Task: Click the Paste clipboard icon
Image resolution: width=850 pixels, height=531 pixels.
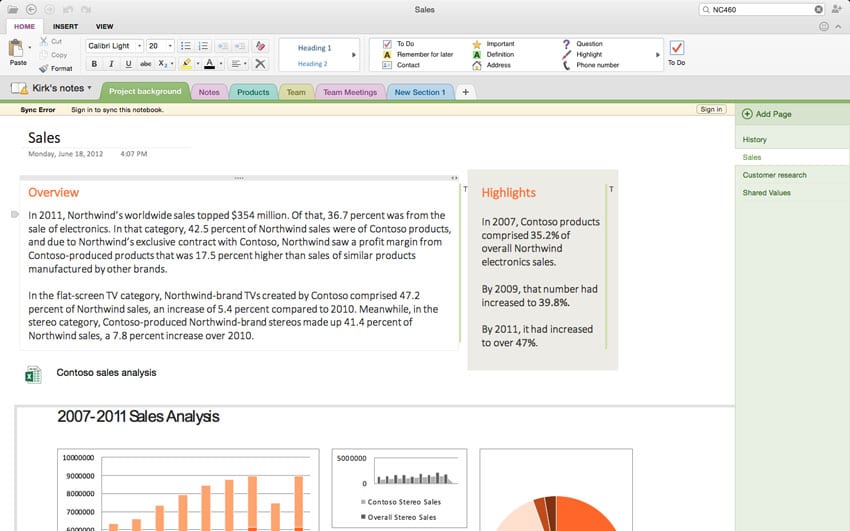Action: click(16, 49)
